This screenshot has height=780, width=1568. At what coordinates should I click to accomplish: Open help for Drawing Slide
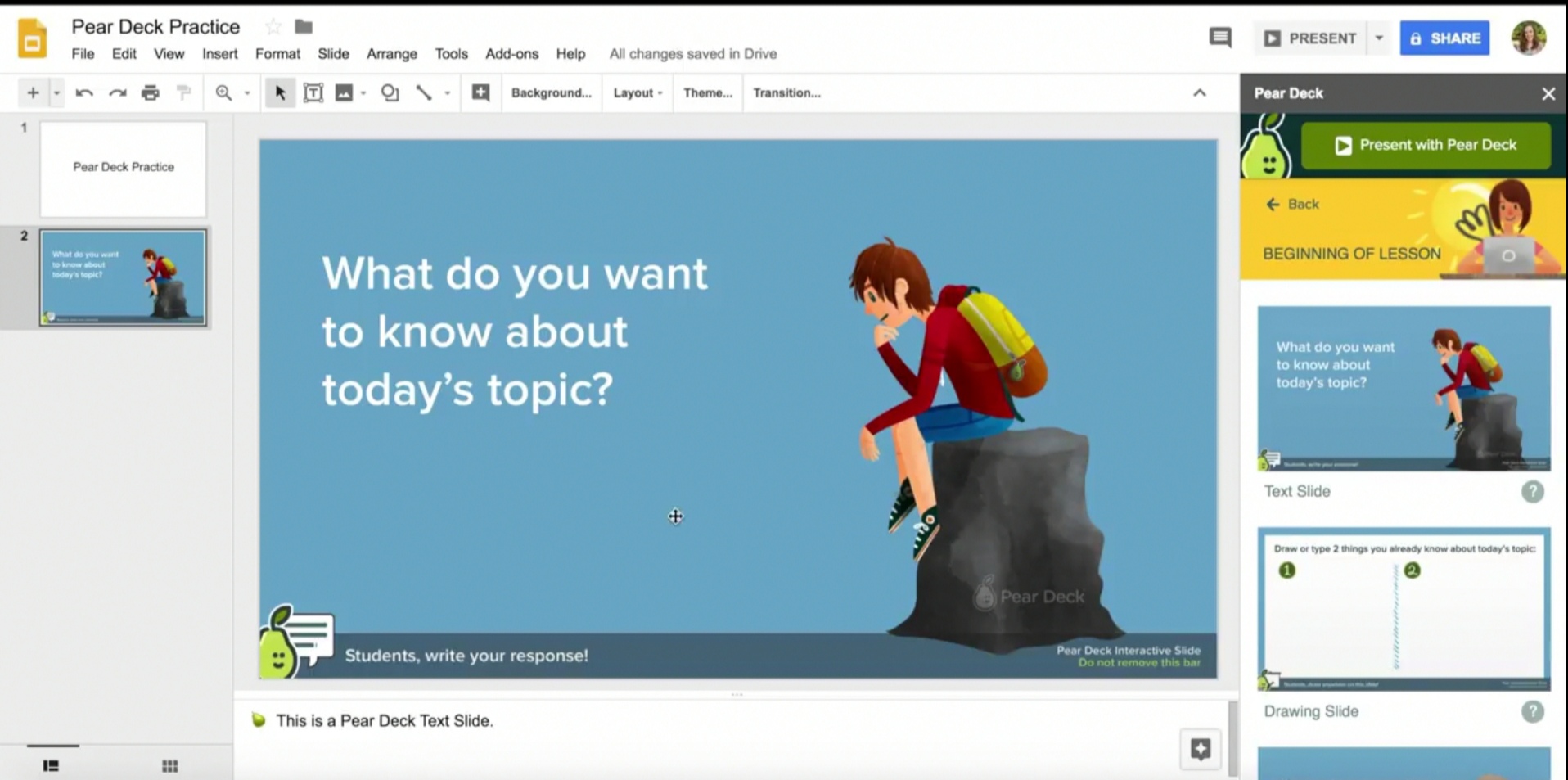[1533, 712]
